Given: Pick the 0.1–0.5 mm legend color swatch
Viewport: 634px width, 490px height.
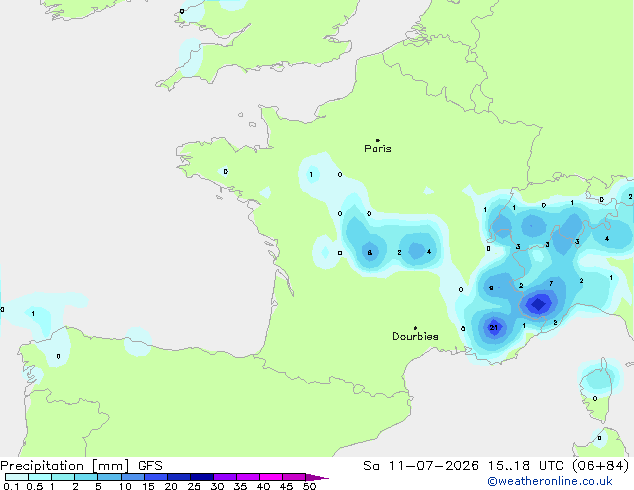Looking at the screenshot, I should coord(17,477).
